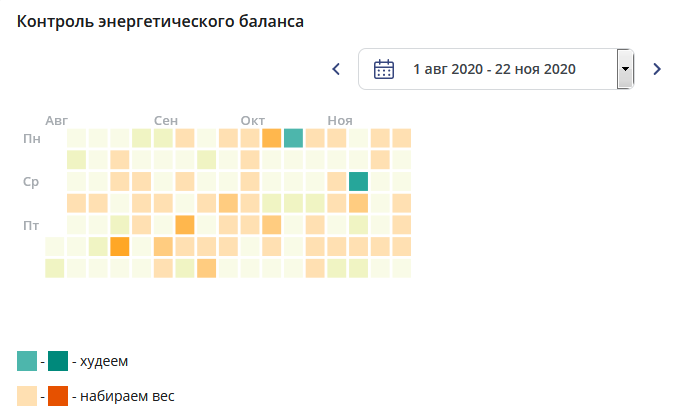679x417 pixels.
Task: Click the dark teal legend swatch
Action: (58, 361)
